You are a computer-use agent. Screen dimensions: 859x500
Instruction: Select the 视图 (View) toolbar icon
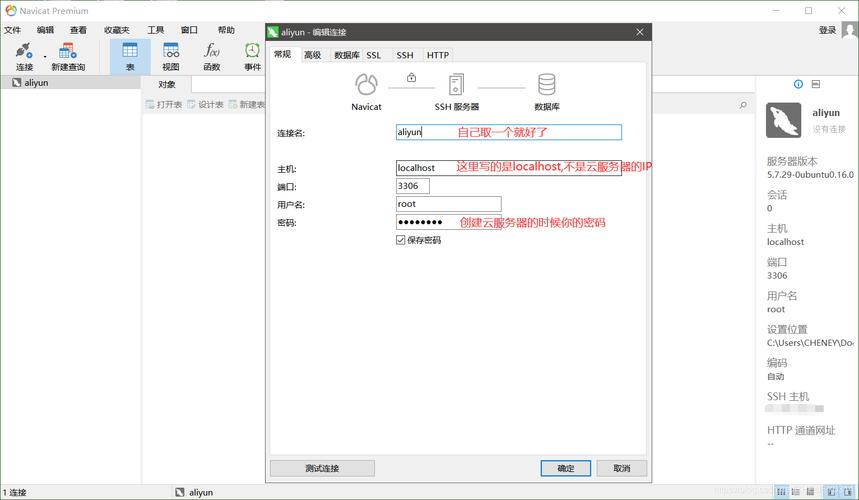[x=171, y=56]
